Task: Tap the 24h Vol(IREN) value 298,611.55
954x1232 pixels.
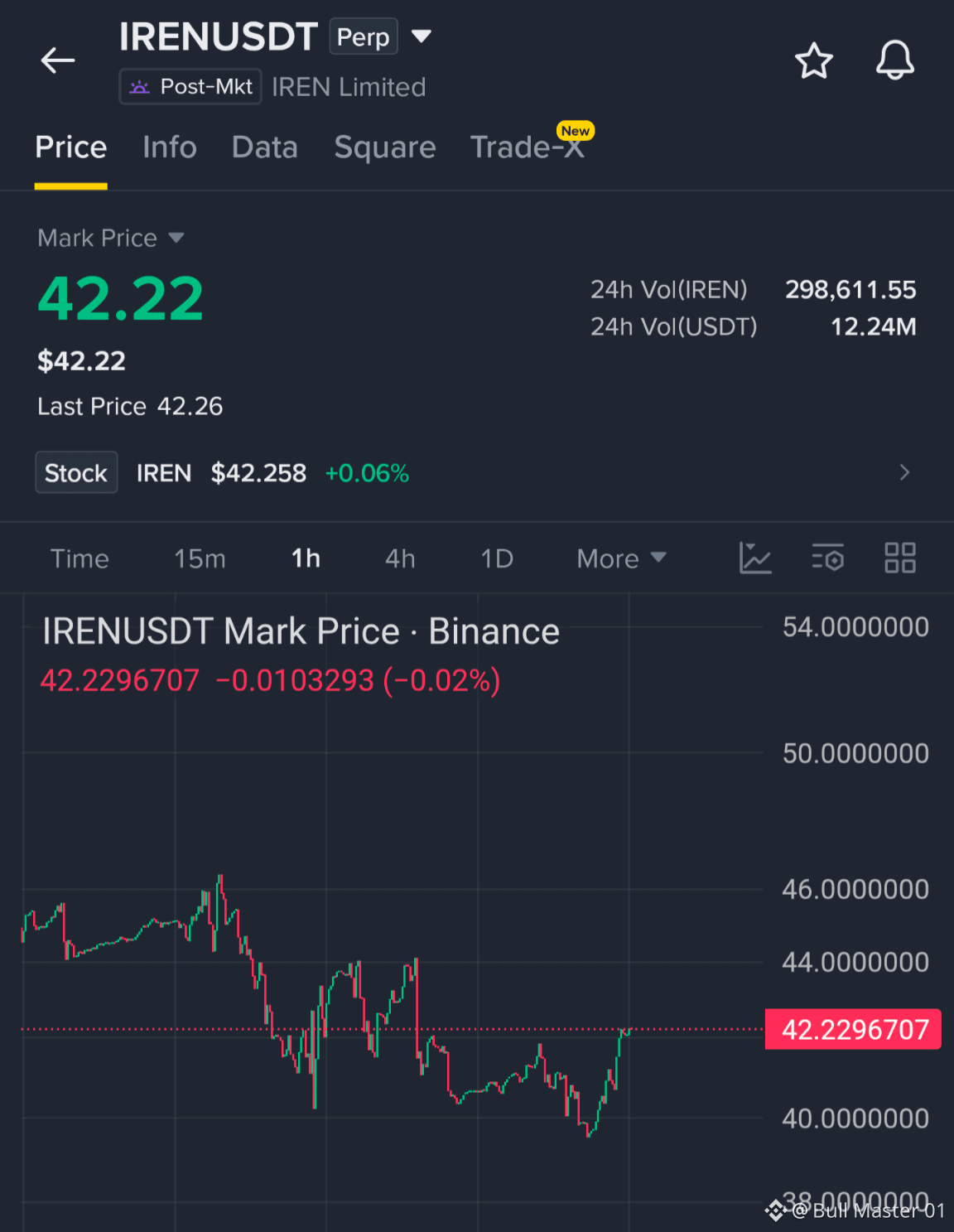Action: pyautogui.click(x=850, y=289)
